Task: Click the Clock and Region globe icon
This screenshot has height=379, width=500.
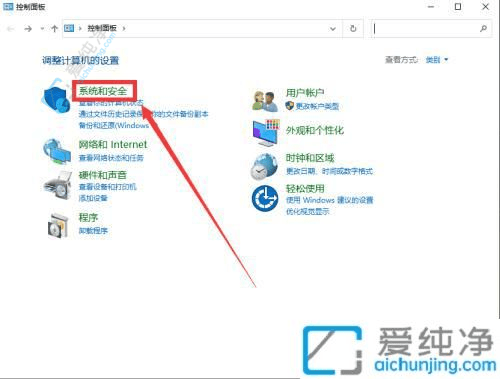Action: [265, 167]
